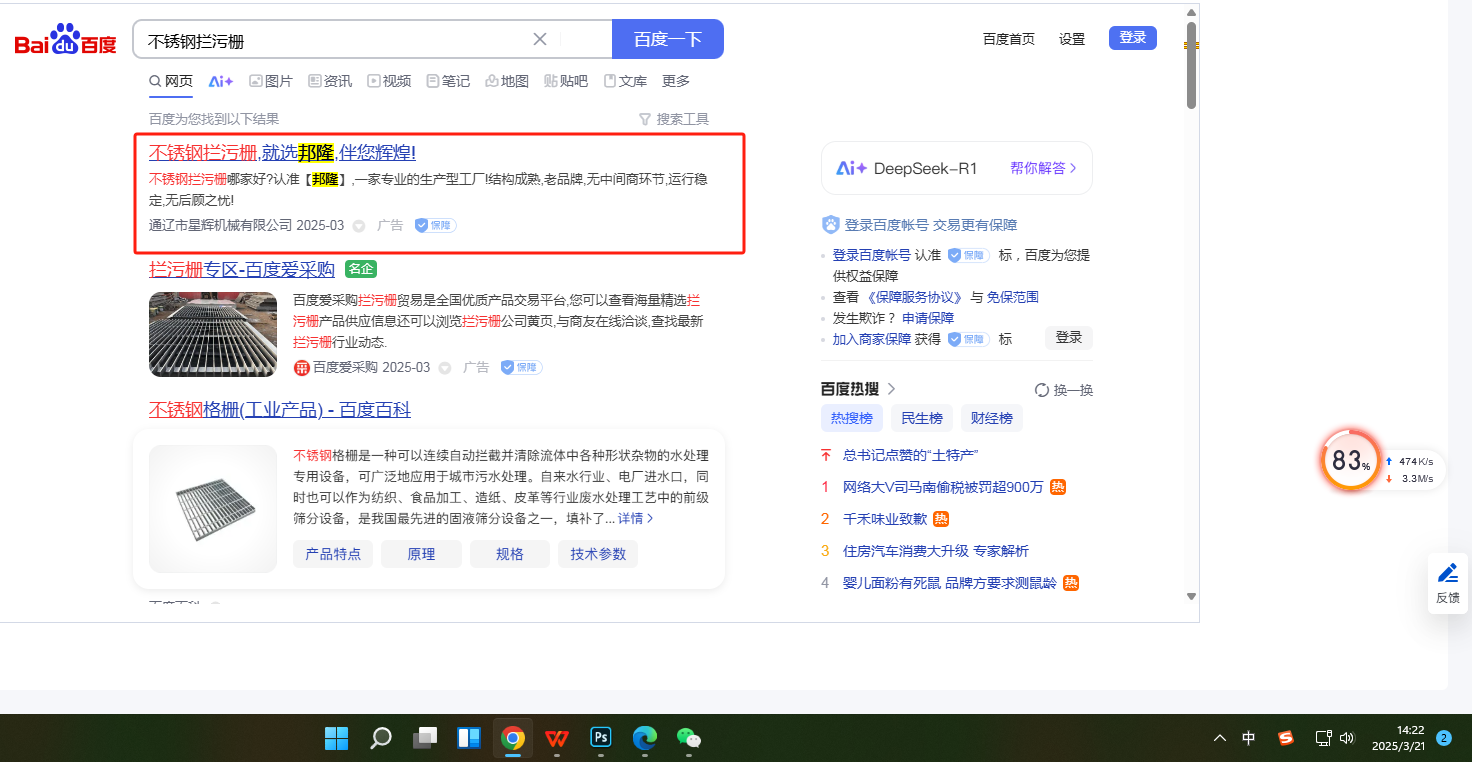Click the 反馈 feedback pencil icon
This screenshot has width=1472, height=762.
(1447, 574)
